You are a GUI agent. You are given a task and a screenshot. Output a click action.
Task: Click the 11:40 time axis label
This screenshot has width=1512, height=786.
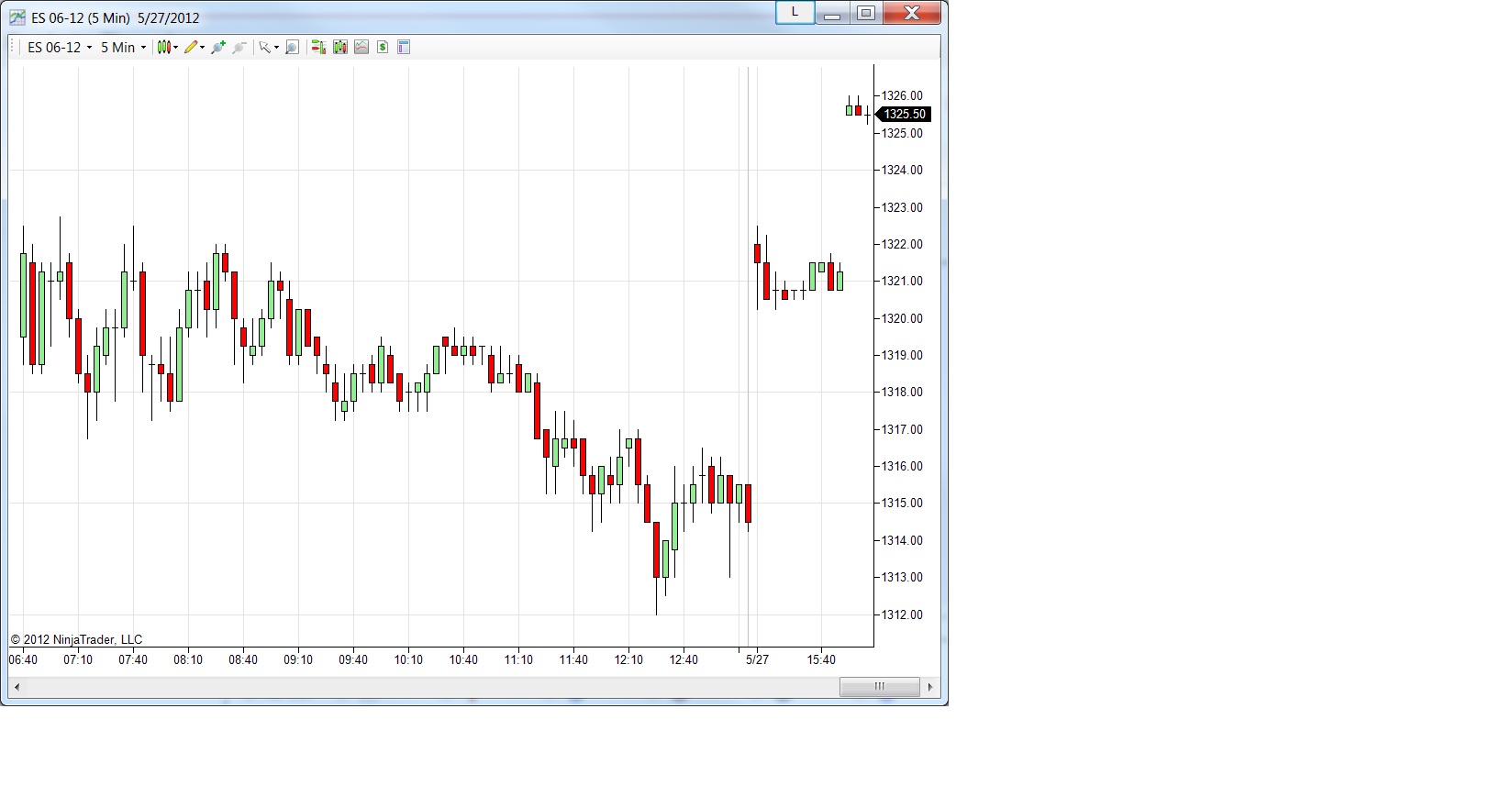click(x=573, y=659)
